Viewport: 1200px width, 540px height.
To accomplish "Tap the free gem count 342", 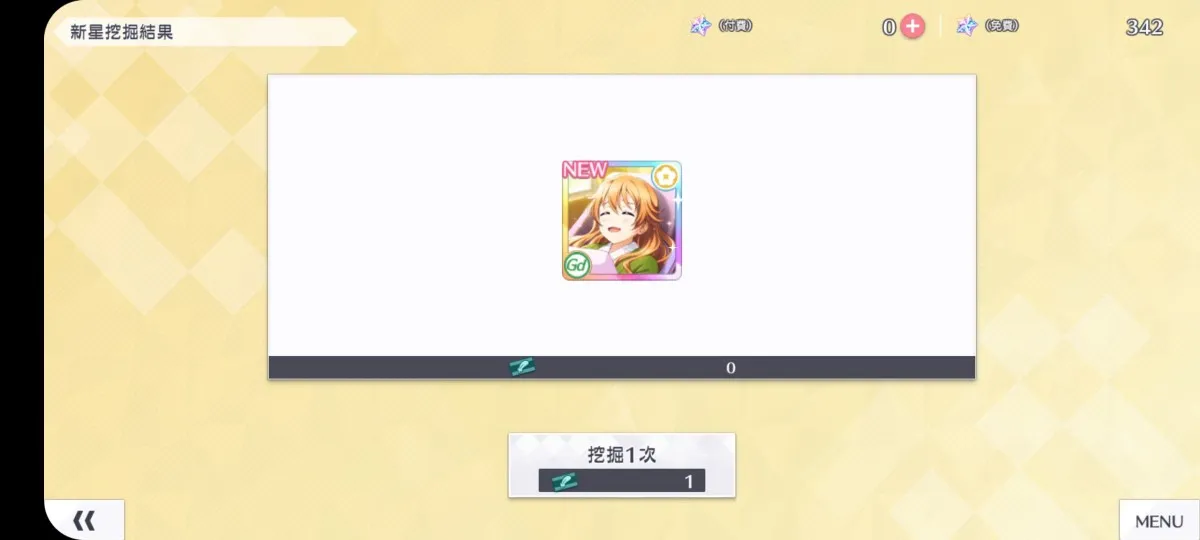I will pos(1144,28).
